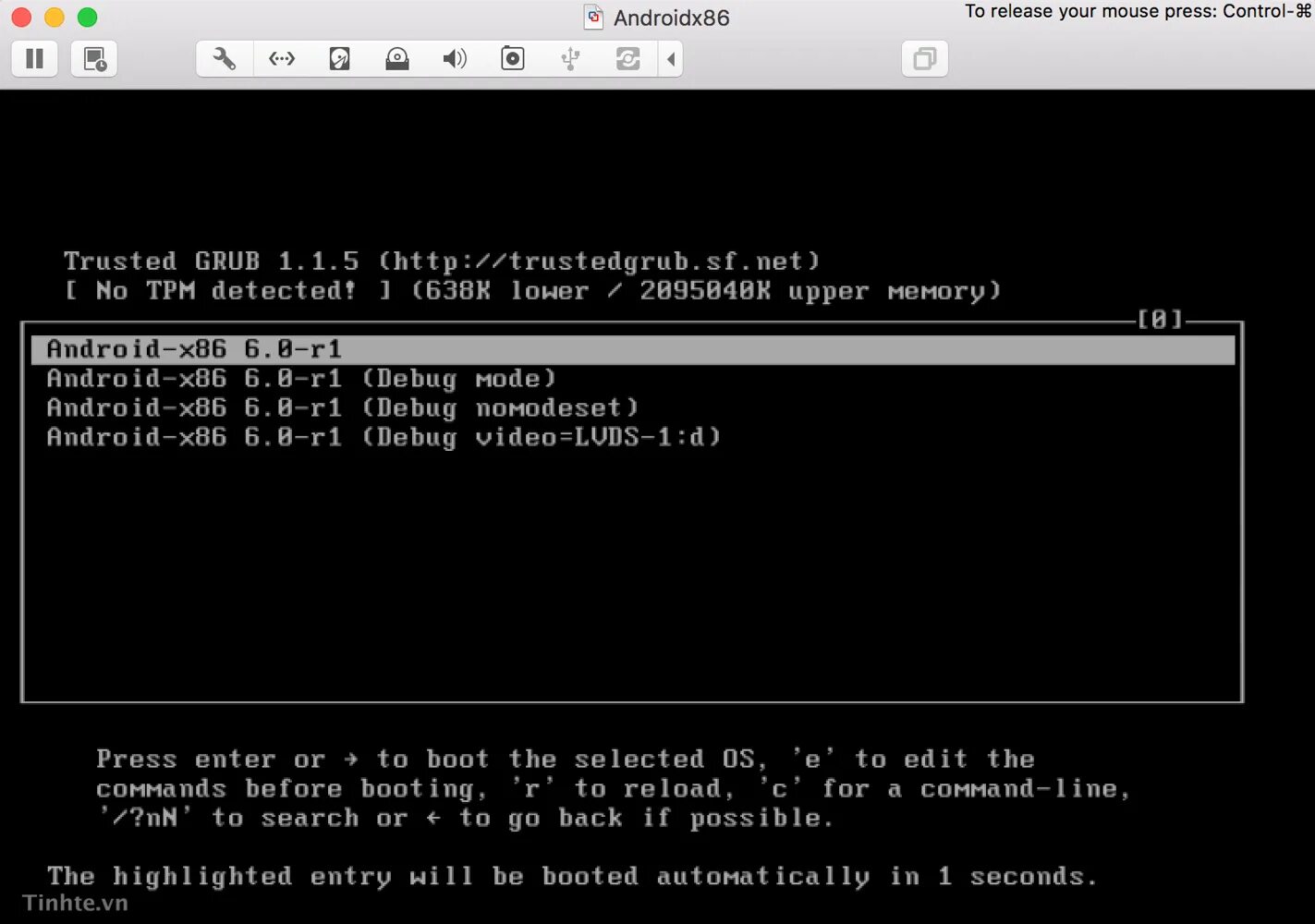Click the sound speaker icon
This screenshot has width=1315, height=924.
(x=455, y=59)
